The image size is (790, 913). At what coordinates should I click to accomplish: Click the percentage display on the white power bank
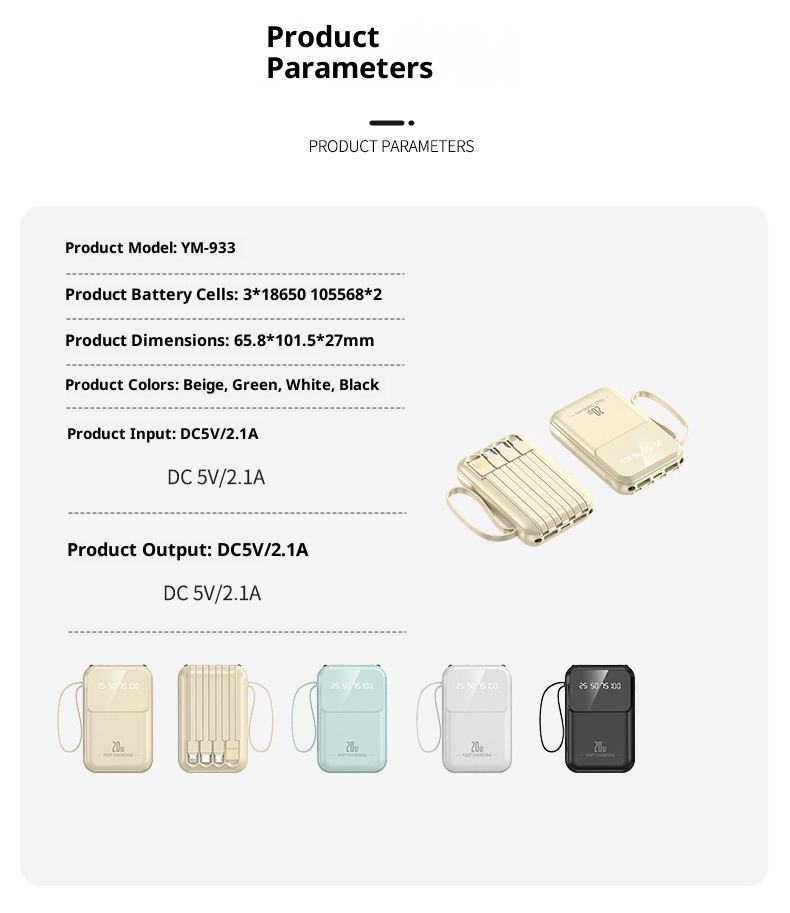(x=474, y=686)
